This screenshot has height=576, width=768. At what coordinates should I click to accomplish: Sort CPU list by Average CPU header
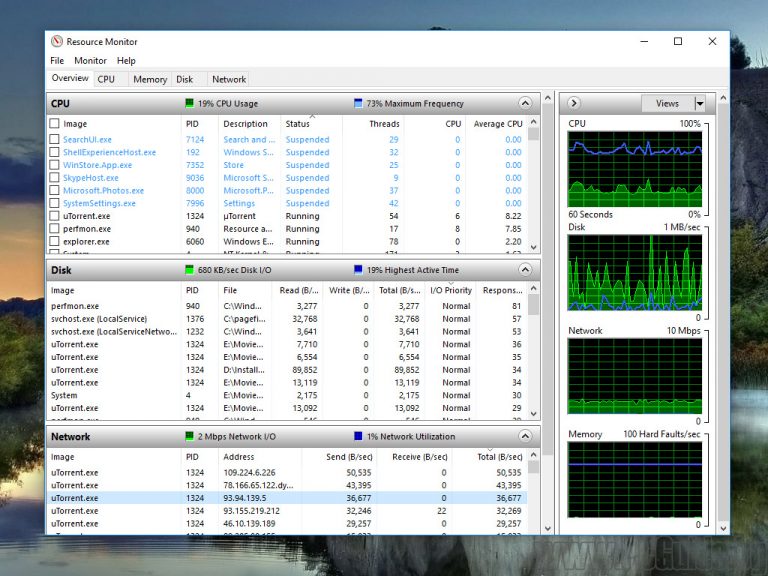click(496, 124)
